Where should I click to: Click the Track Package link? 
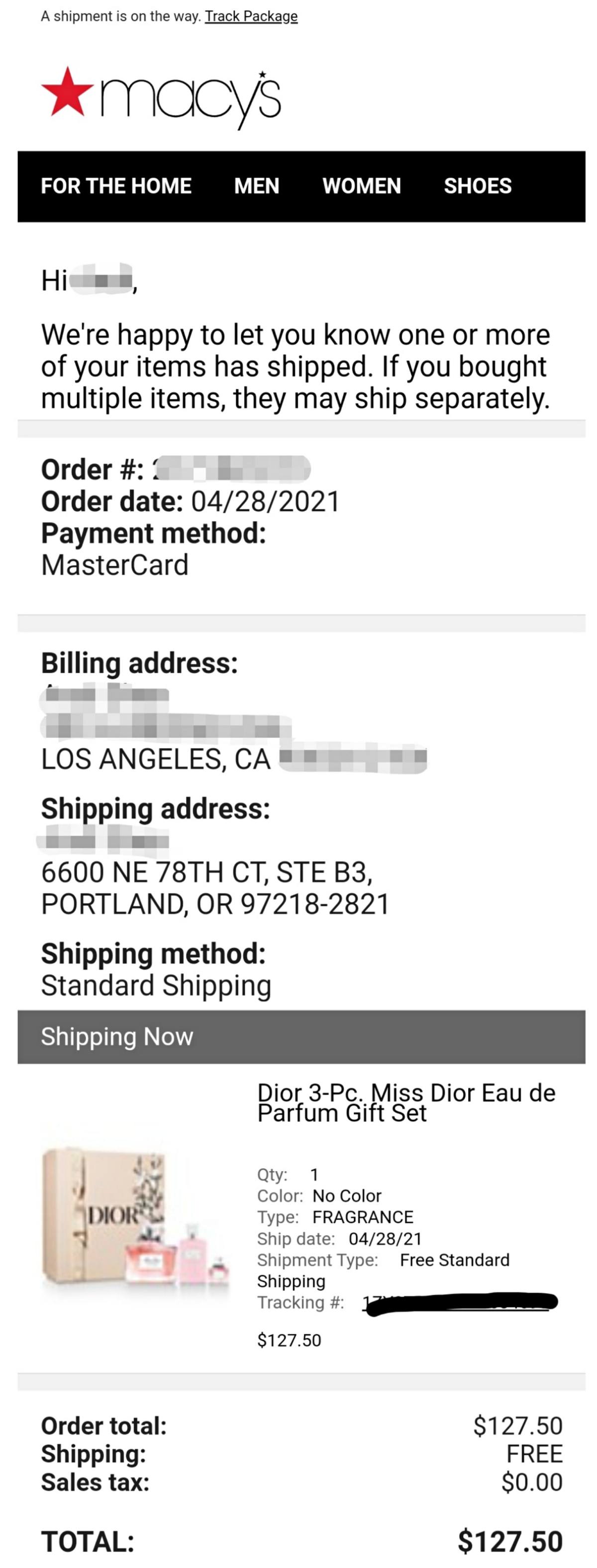click(251, 16)
